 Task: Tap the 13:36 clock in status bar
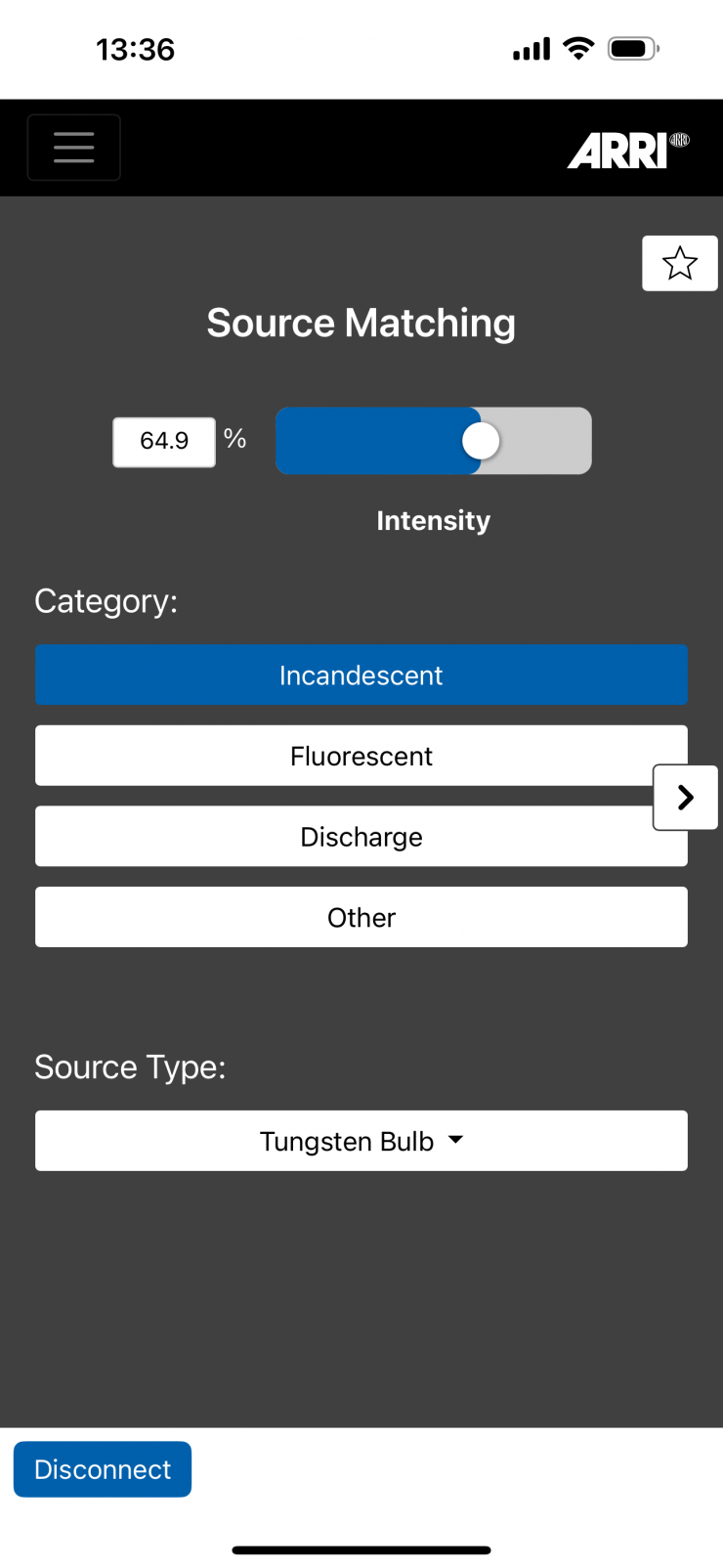click(135, 49)
